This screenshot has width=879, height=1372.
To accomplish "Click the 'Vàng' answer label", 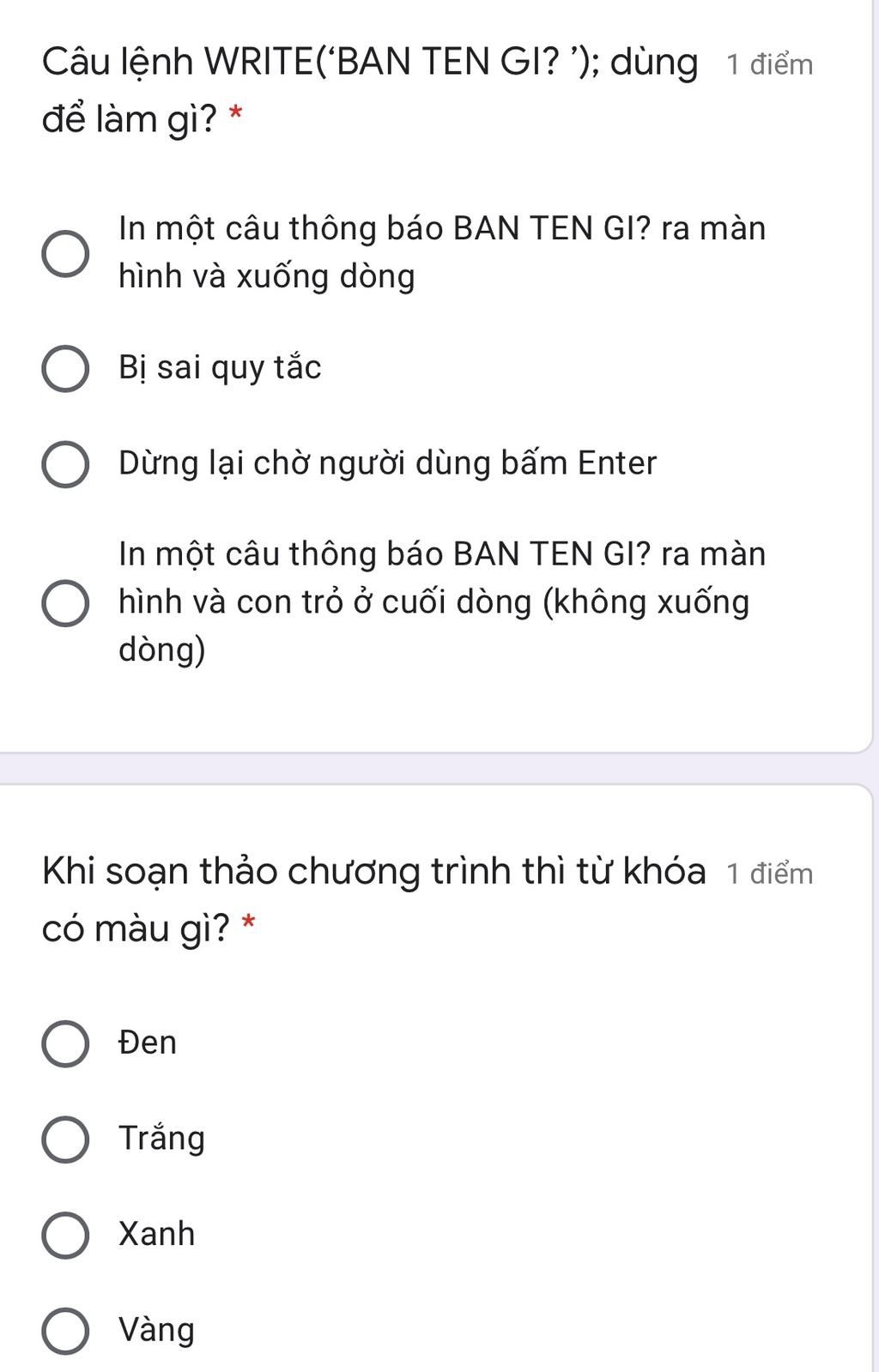I will click(x=157, y=1330).
